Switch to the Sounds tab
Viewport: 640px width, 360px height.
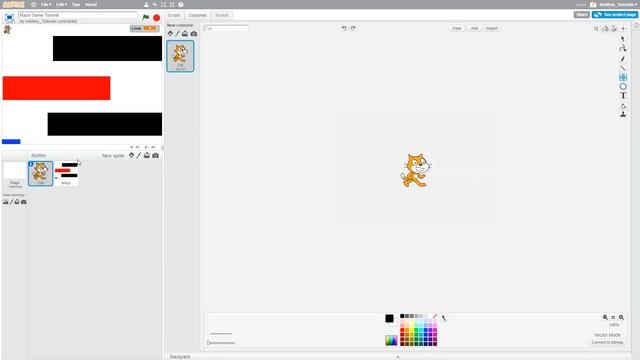(x=222, y=15)
